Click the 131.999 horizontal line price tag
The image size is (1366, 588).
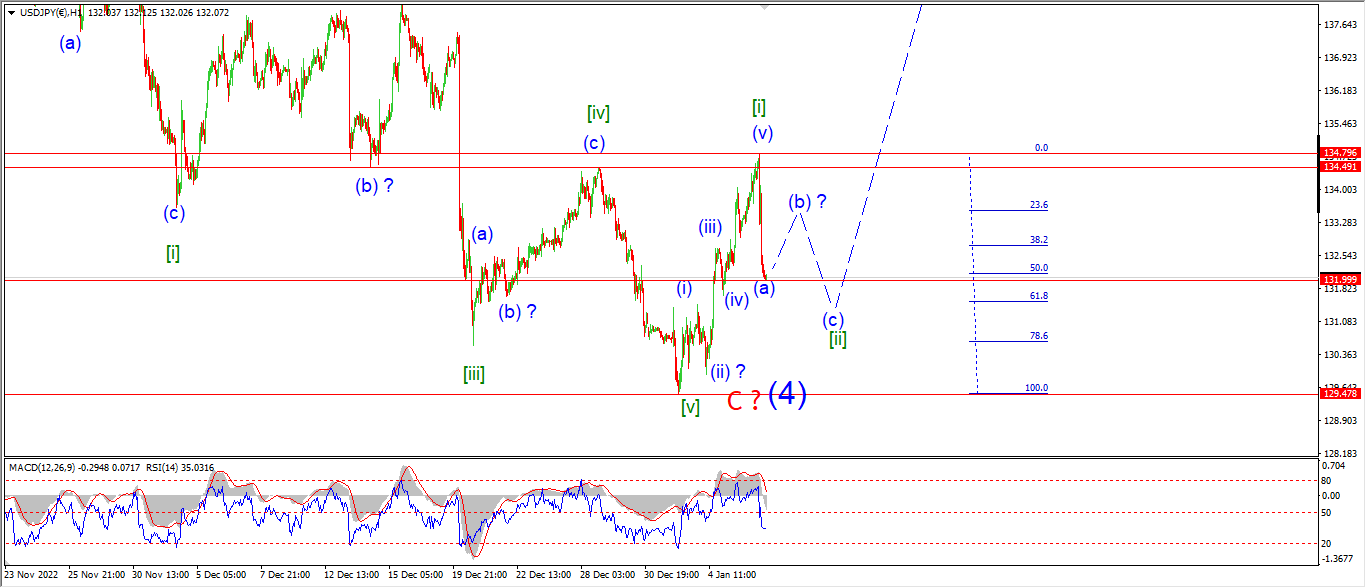(x=1339, y=279)
